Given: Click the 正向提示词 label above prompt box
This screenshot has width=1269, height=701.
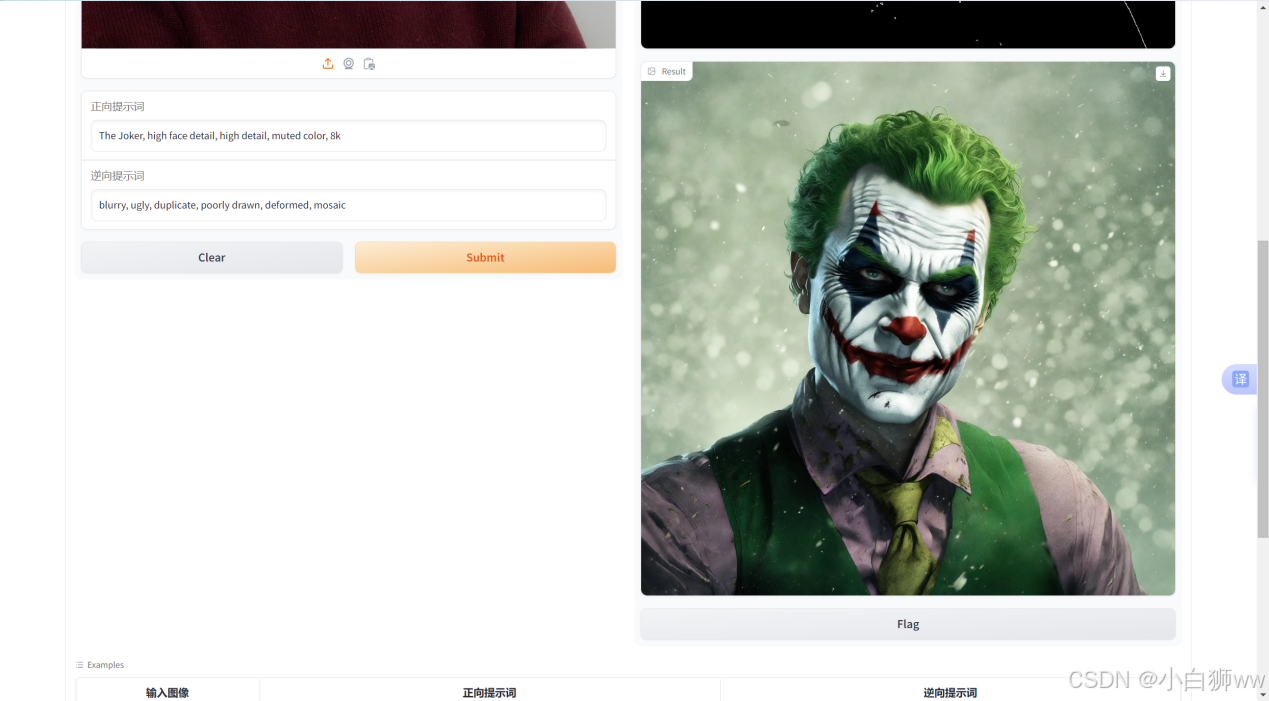Looking at the screenshot, I should click(118, 107).
